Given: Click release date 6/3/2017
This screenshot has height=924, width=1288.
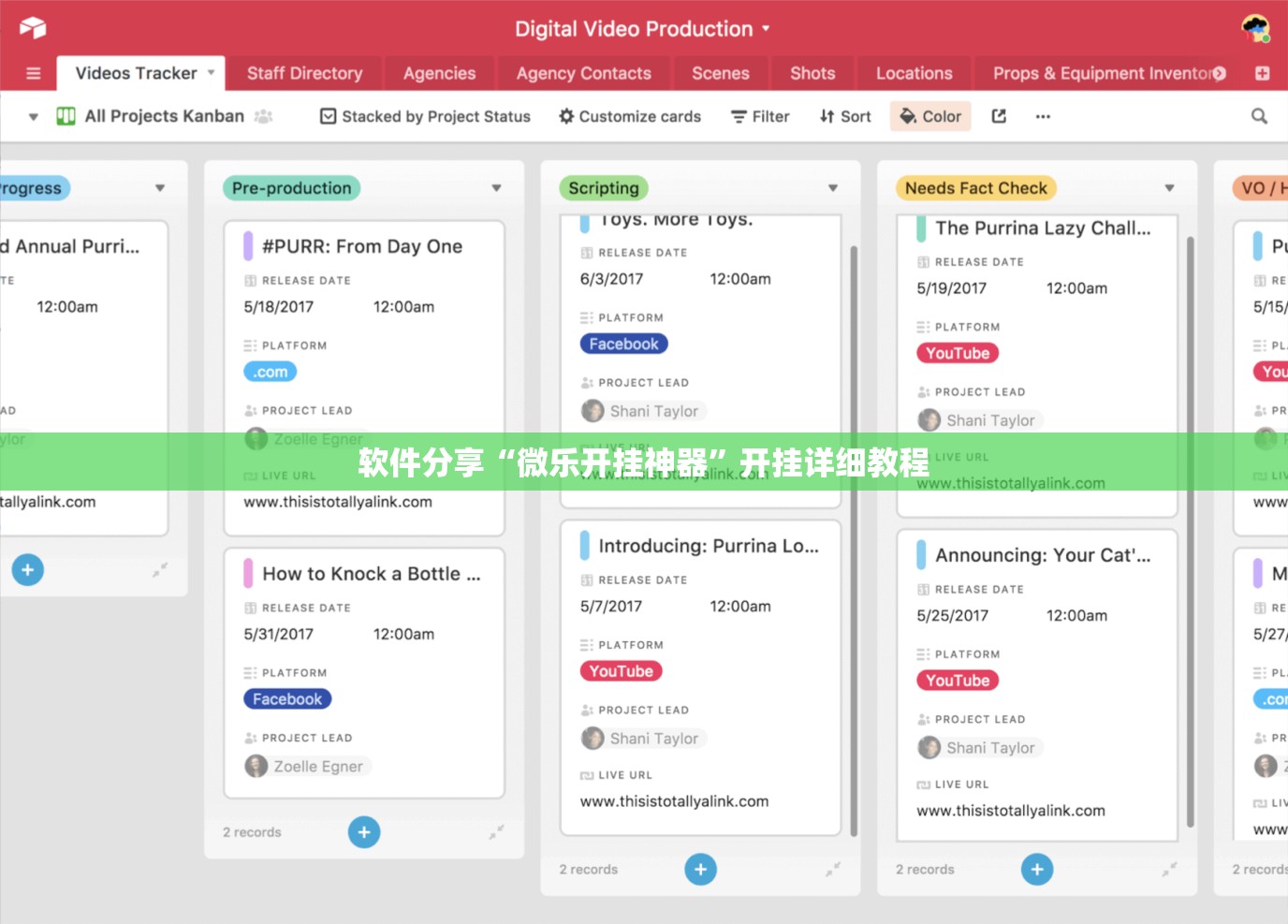Looking at the screenshot, I should click(611, 278).
